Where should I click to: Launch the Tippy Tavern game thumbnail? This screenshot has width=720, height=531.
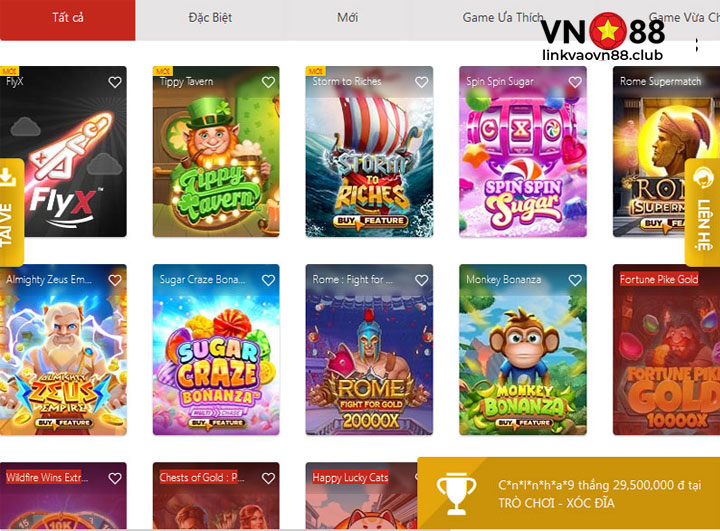[216, 152]
